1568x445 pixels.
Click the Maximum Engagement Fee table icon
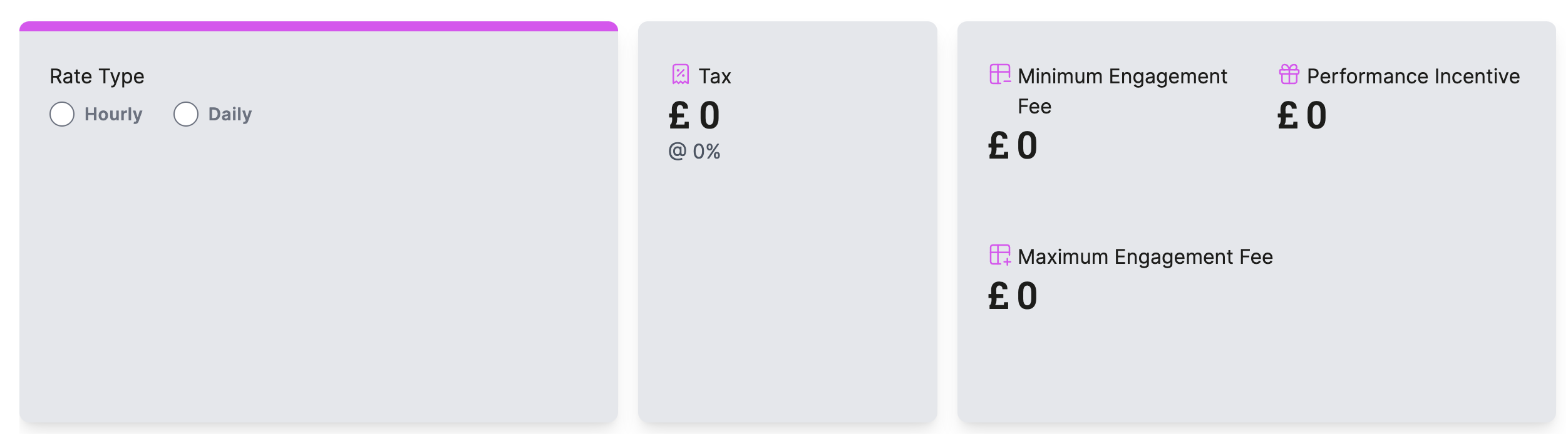point(1000,254)
